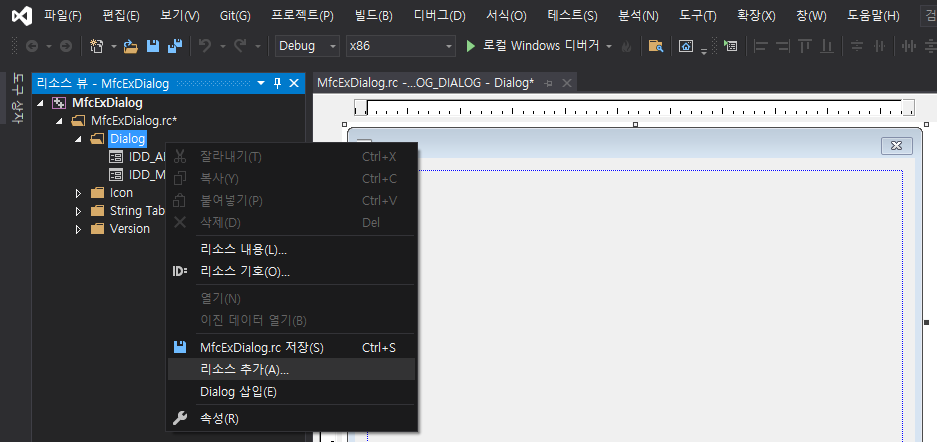Click the align tops toolbar icon

point(805,46)
